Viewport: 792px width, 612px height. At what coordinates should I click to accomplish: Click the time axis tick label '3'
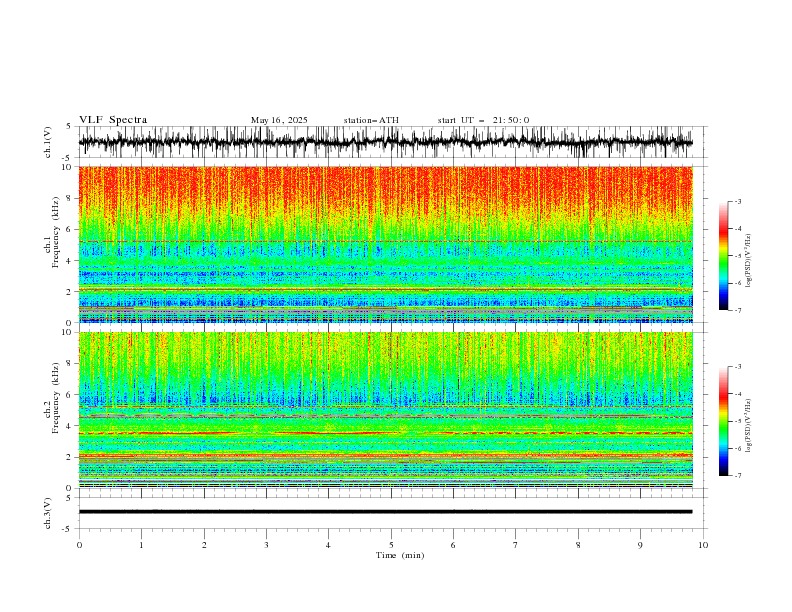click(x=266, y=545)
